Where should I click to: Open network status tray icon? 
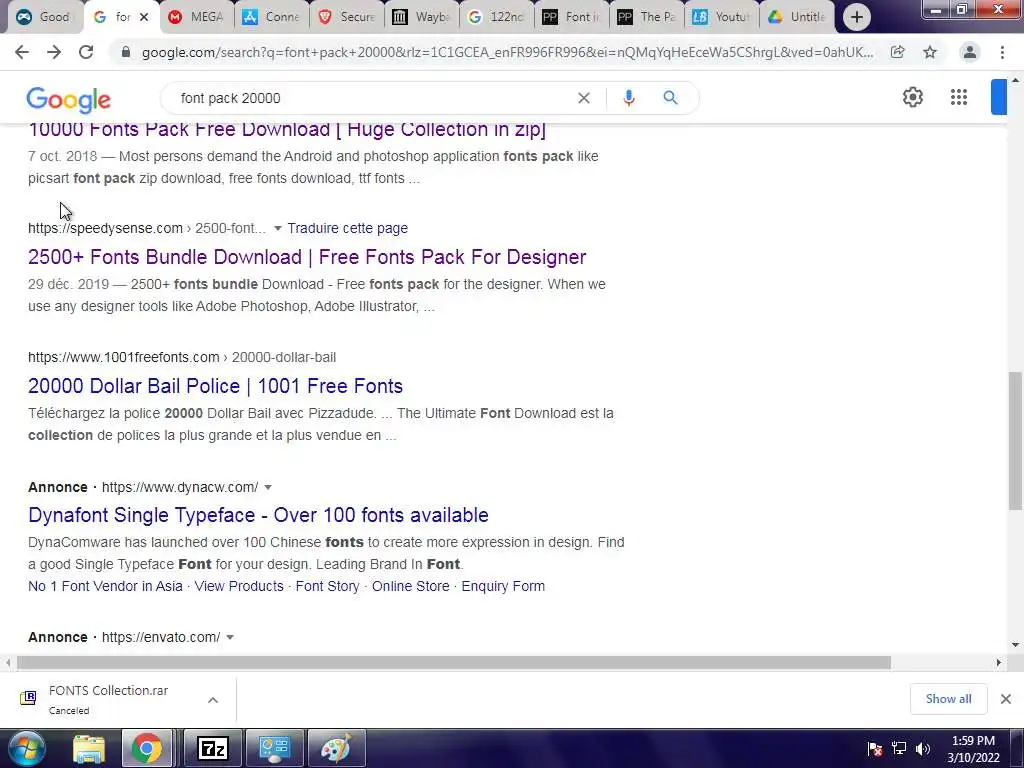(899, 748)
